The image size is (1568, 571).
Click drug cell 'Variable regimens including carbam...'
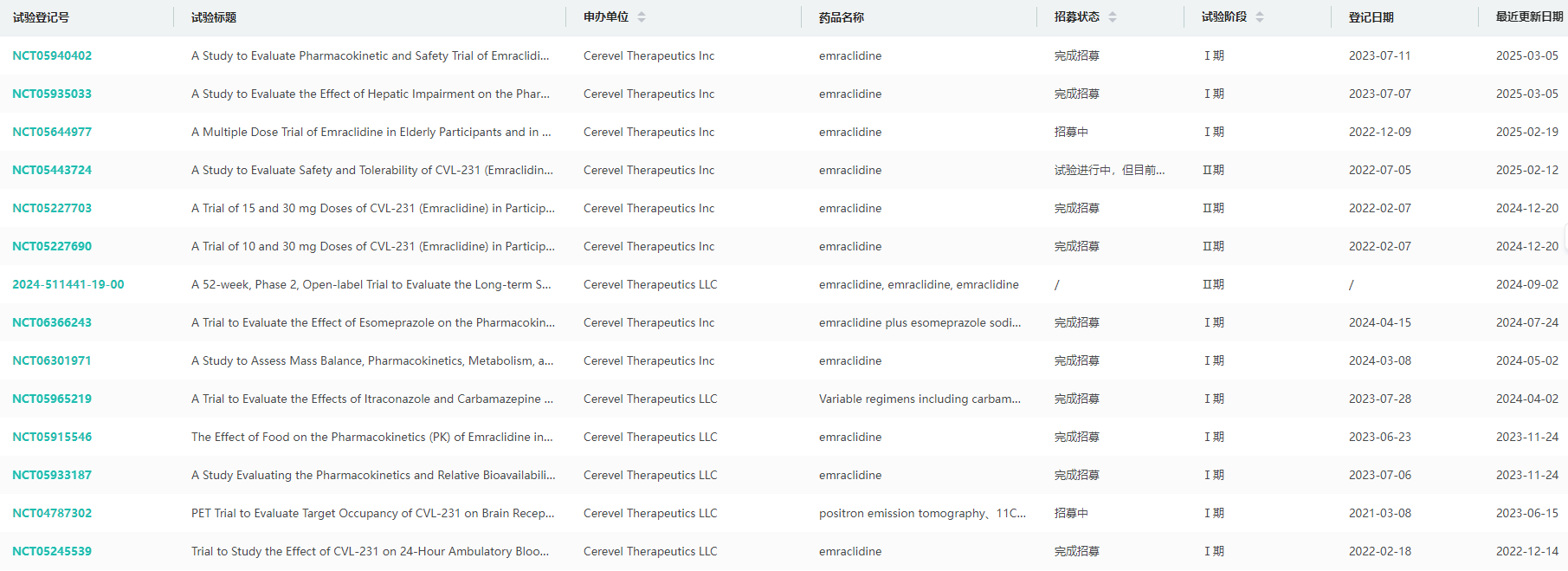click(x=920, y=399)
